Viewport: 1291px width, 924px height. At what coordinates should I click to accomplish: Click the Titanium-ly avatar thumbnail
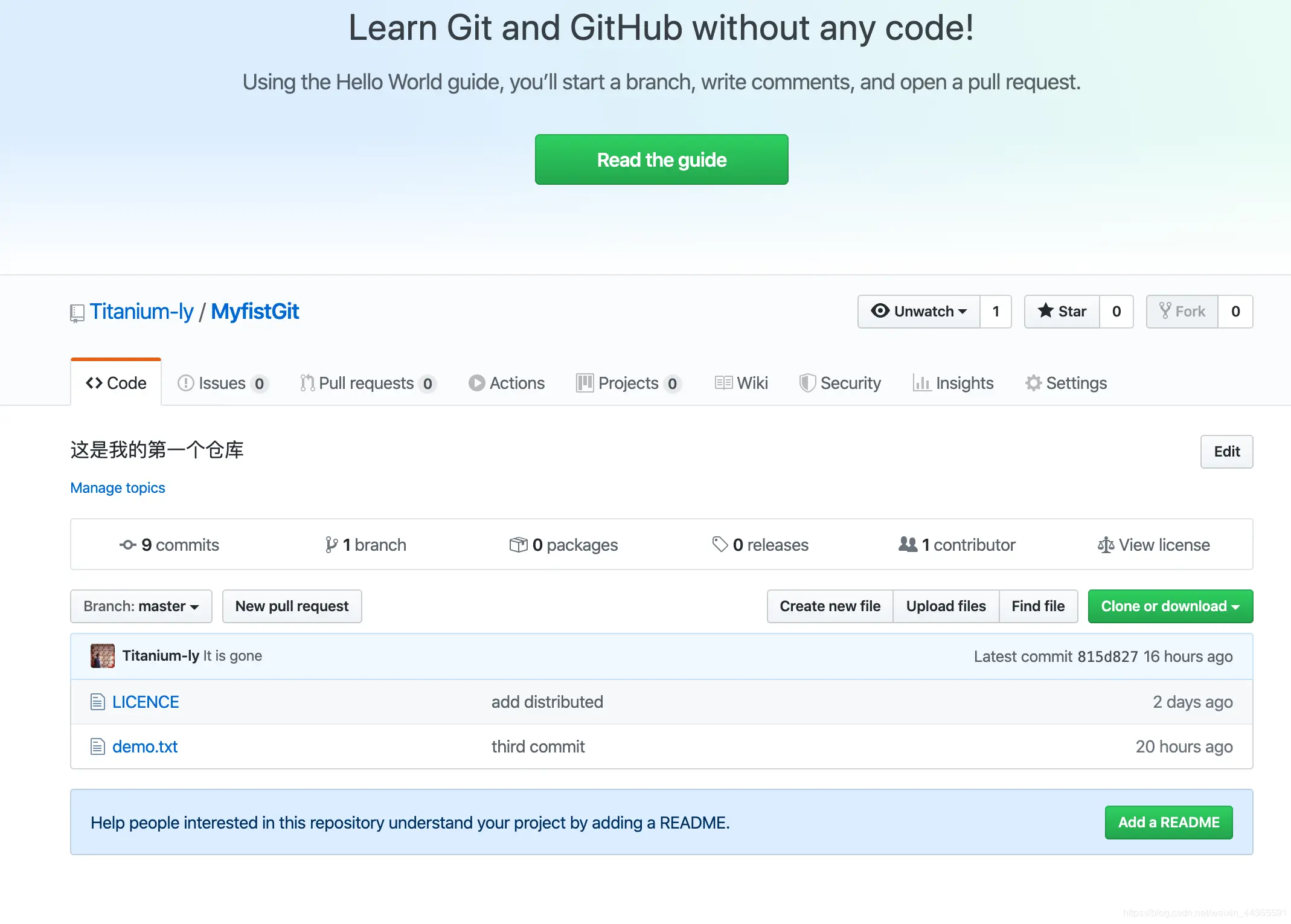[x=103, y=656]
